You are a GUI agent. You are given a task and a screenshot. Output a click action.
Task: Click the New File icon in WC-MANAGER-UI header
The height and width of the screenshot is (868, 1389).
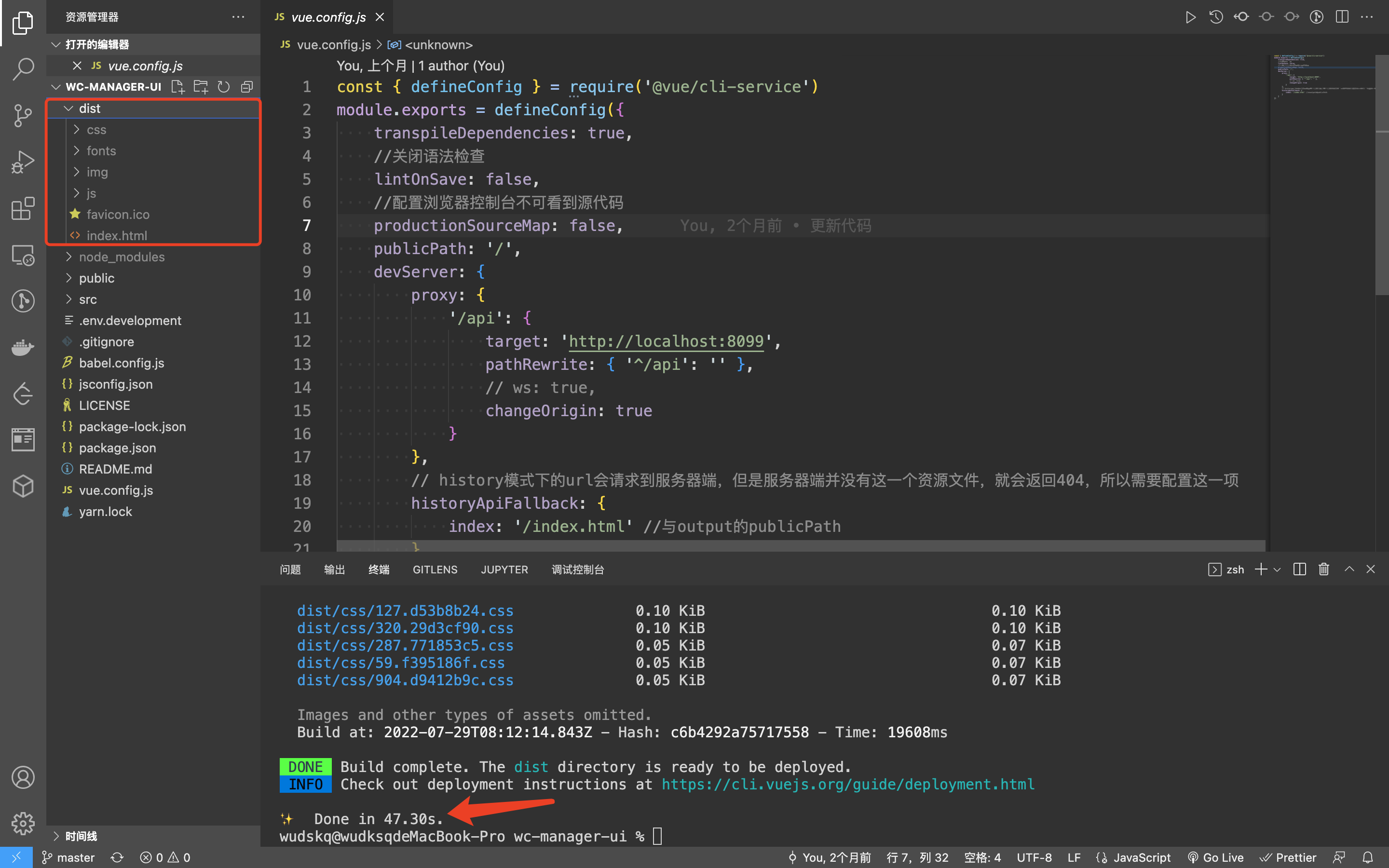(178, 87)
